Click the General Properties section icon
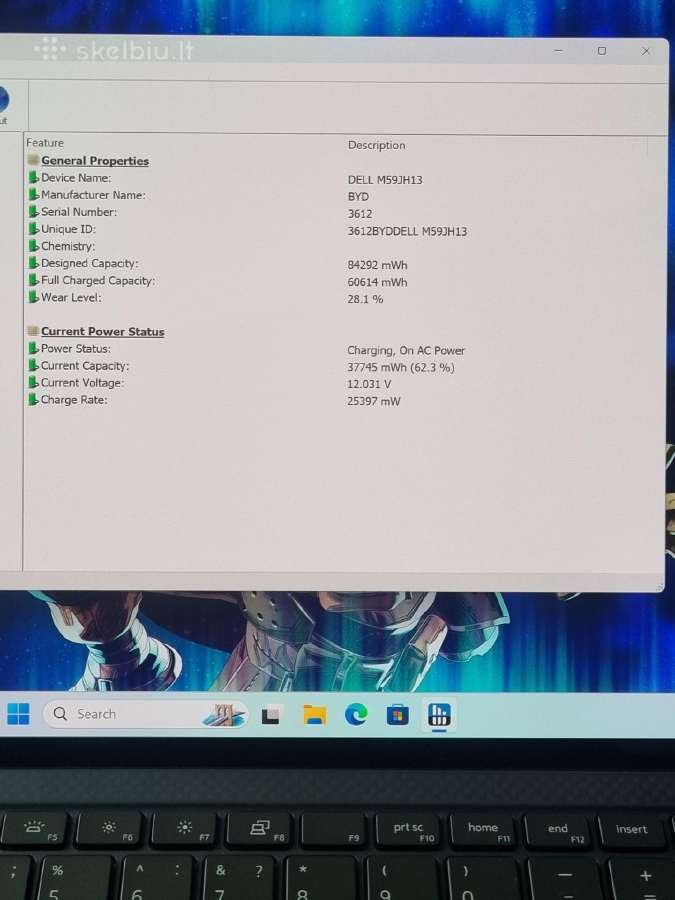This screenshot has height=900, width=675. point(33,160)
